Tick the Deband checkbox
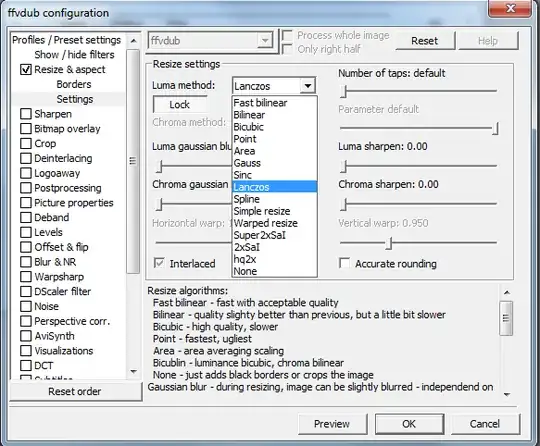The image size is (540, 446). 26,218
